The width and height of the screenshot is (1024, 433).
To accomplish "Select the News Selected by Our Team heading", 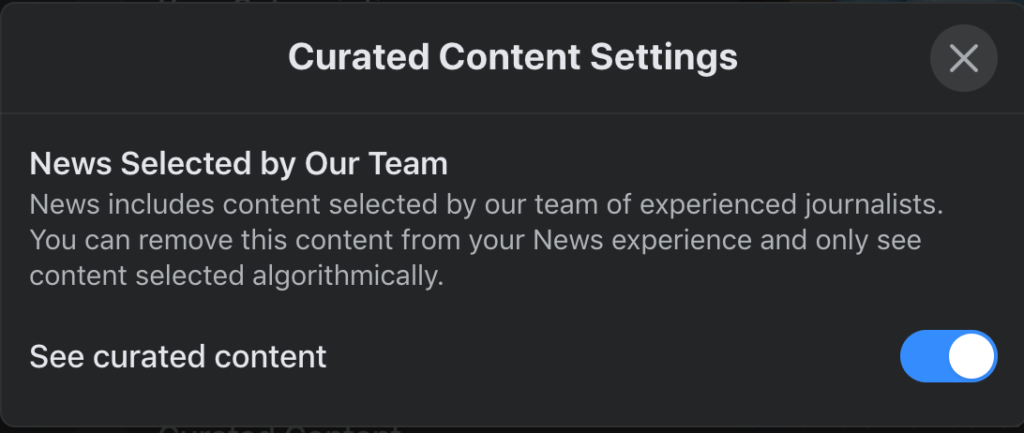I will pos(238,163).
